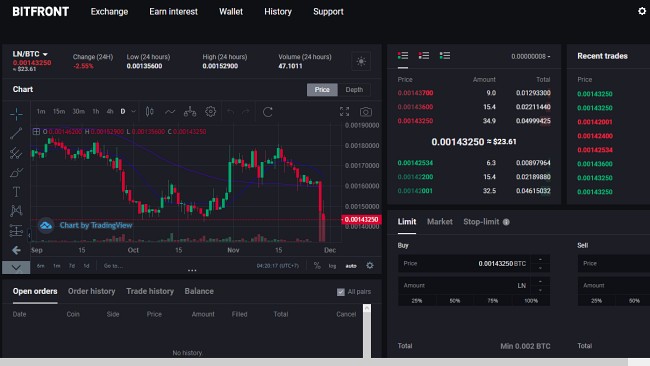650x366 pixels.
Task: Toggle the percent scale on chart
Action: point(317,266)
